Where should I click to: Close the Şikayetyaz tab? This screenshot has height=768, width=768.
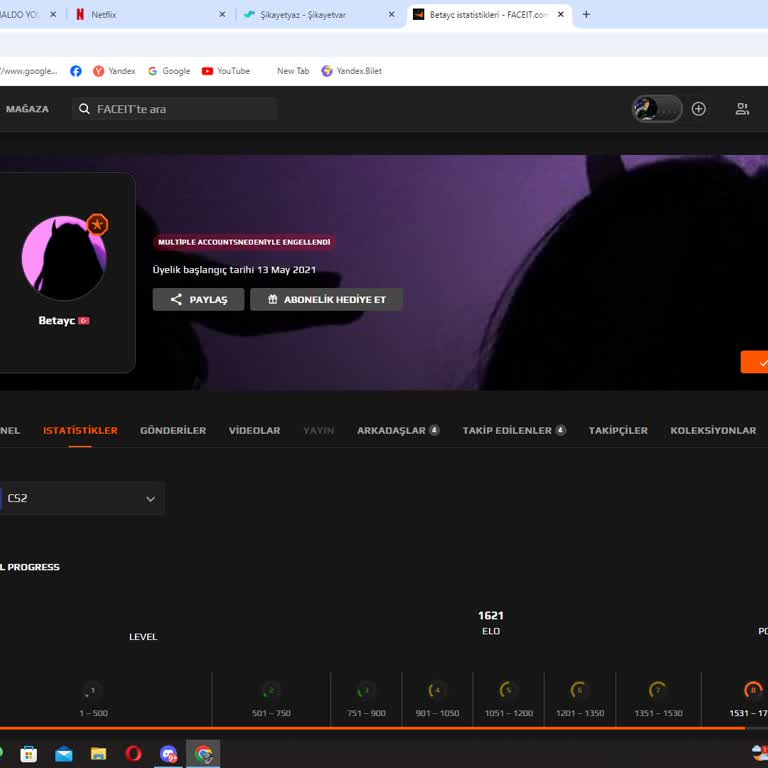[391, 15]
